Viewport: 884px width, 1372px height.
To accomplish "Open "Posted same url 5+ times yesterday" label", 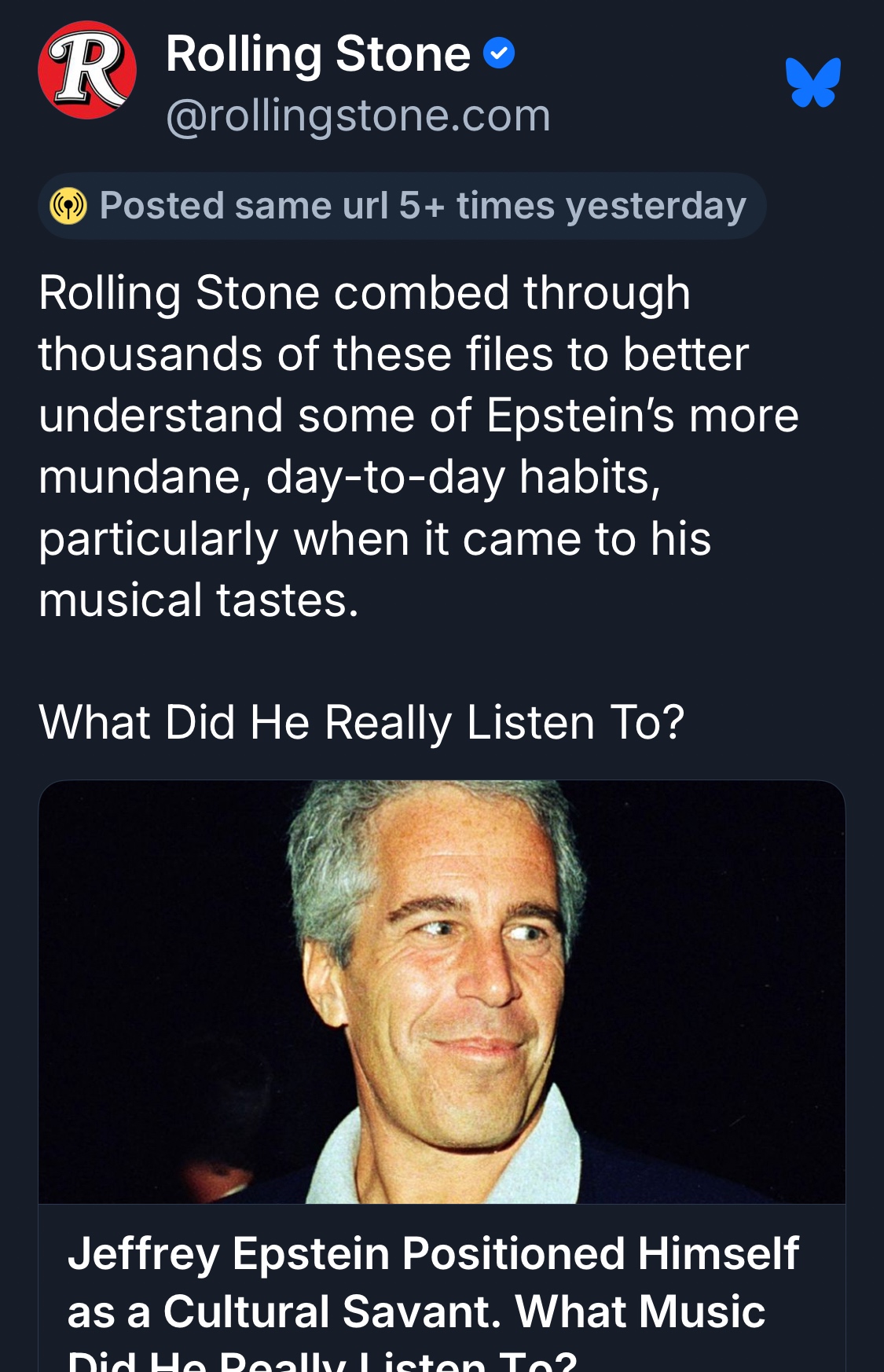I will coord(422,206).
